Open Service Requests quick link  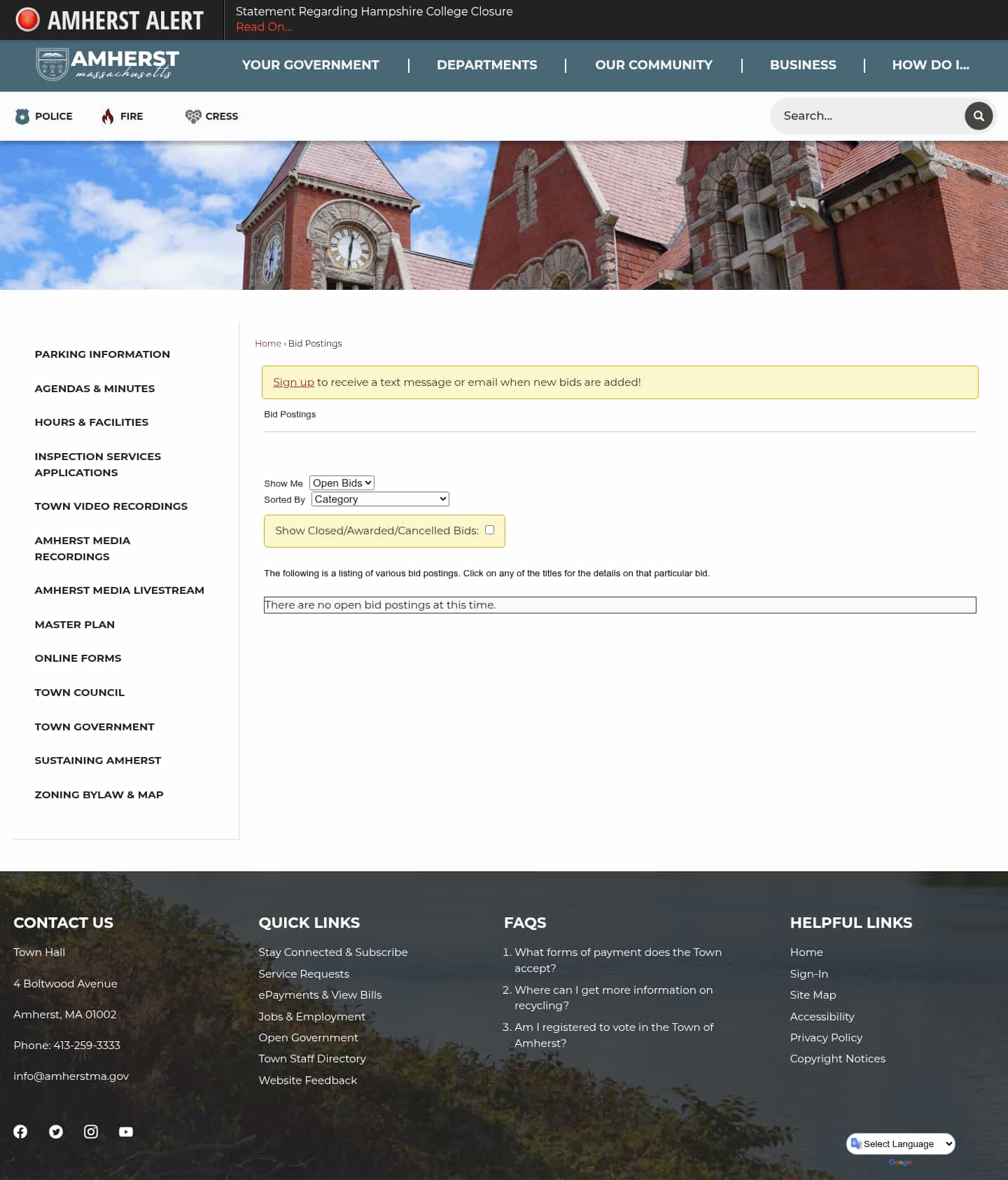(x=304, y=974)
